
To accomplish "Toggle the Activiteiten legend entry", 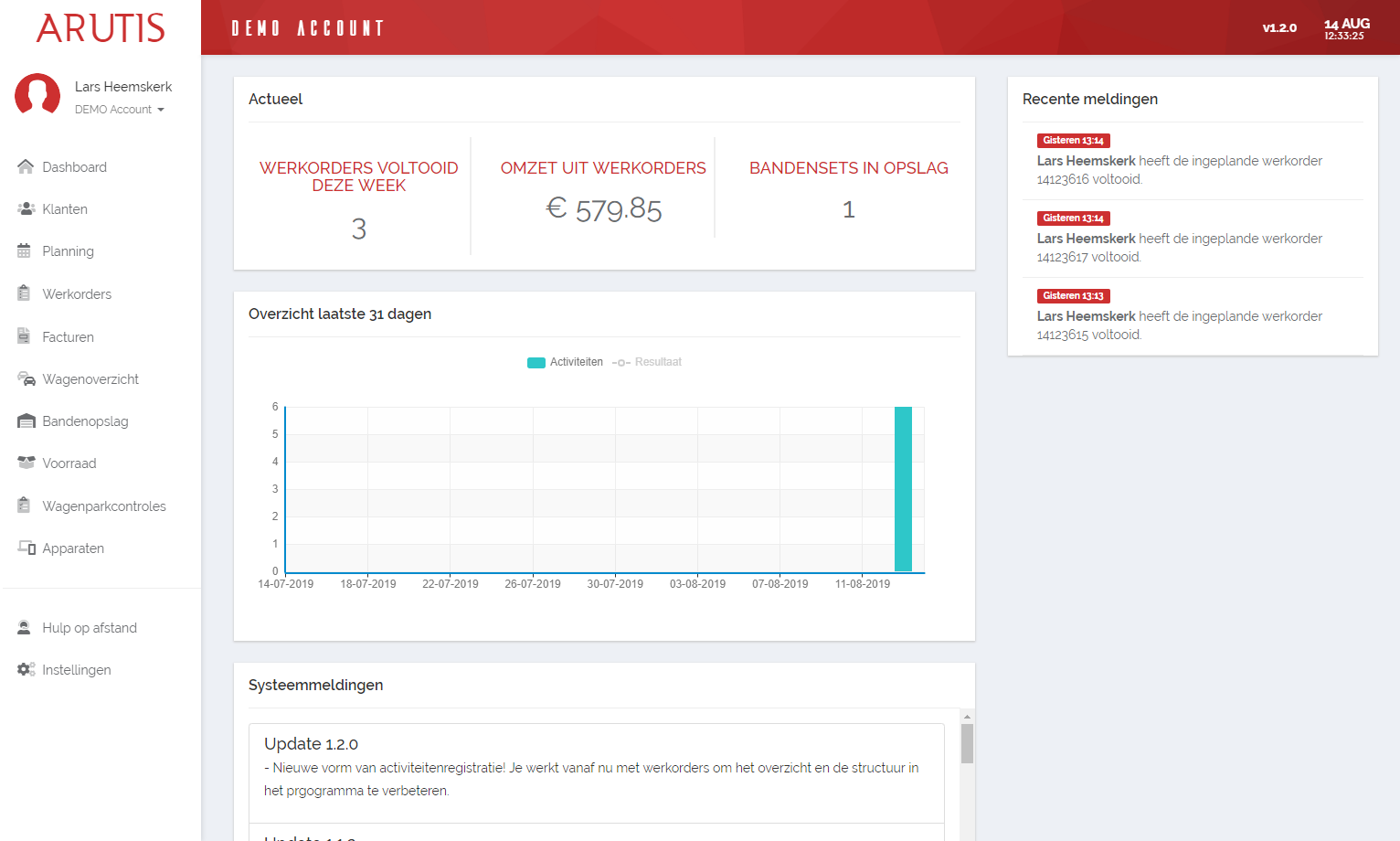I will pyautogui.click(x=565, y=362).
